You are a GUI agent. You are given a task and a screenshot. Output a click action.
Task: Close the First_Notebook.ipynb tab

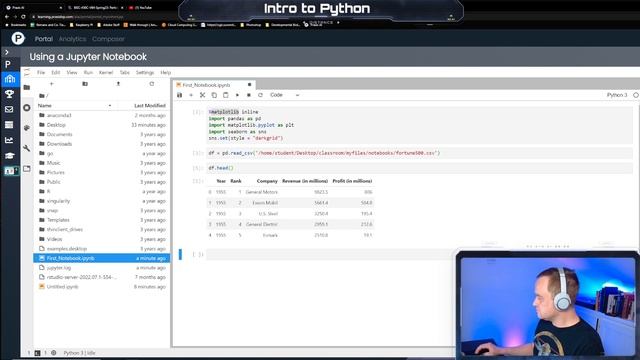click(249, 84)
